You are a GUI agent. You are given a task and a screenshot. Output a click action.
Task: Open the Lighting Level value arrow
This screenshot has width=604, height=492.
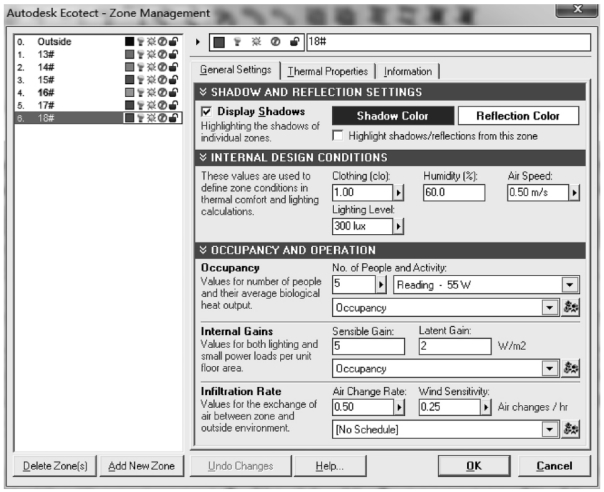398,226
